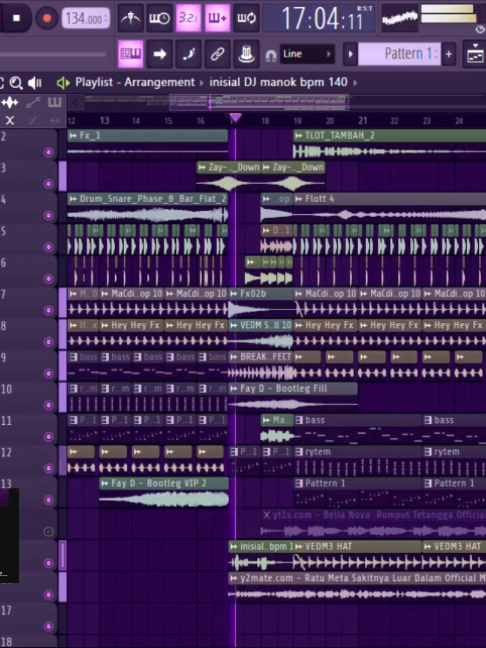Click the back arrow beside overview
The width and height of the screenshot is (486, 648).
pyautogui.click(x=75, y=102)
